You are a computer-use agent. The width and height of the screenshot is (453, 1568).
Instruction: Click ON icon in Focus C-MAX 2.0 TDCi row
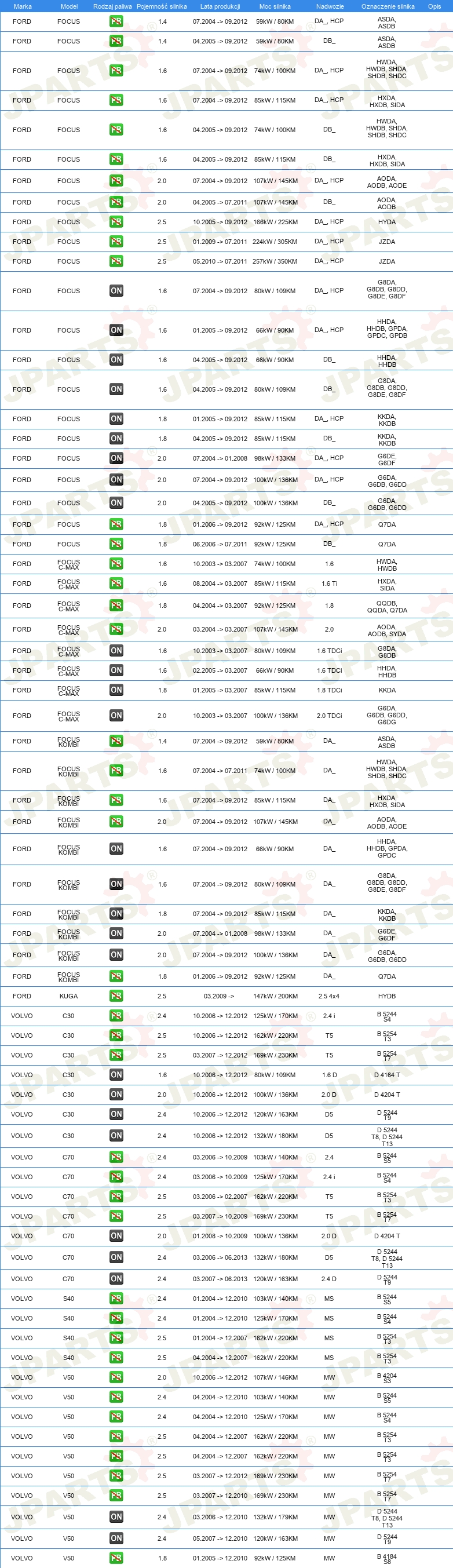pyautogui.click(x=116, y=715)
